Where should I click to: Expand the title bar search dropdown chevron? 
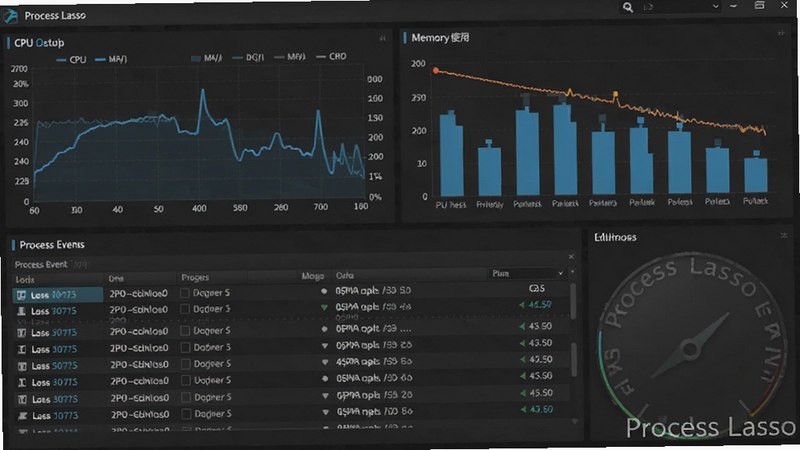(x=715, y=7)
